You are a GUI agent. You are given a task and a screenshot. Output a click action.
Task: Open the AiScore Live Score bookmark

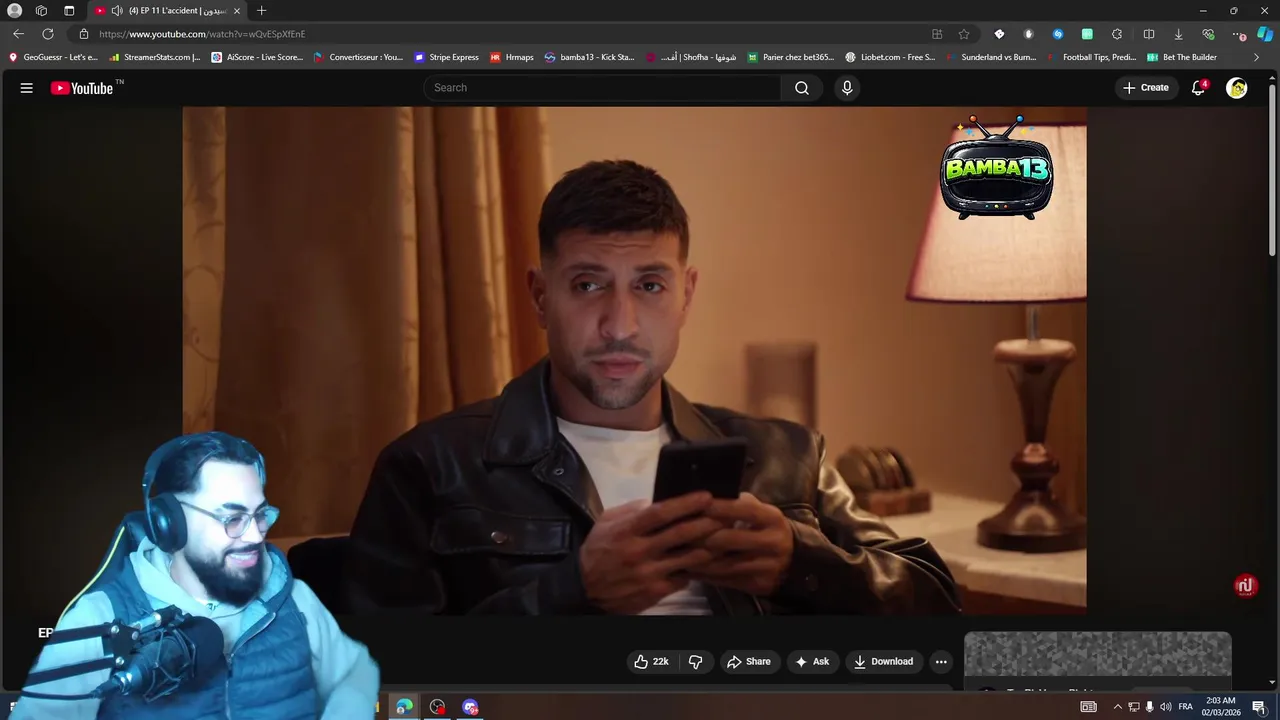[258, 57]
